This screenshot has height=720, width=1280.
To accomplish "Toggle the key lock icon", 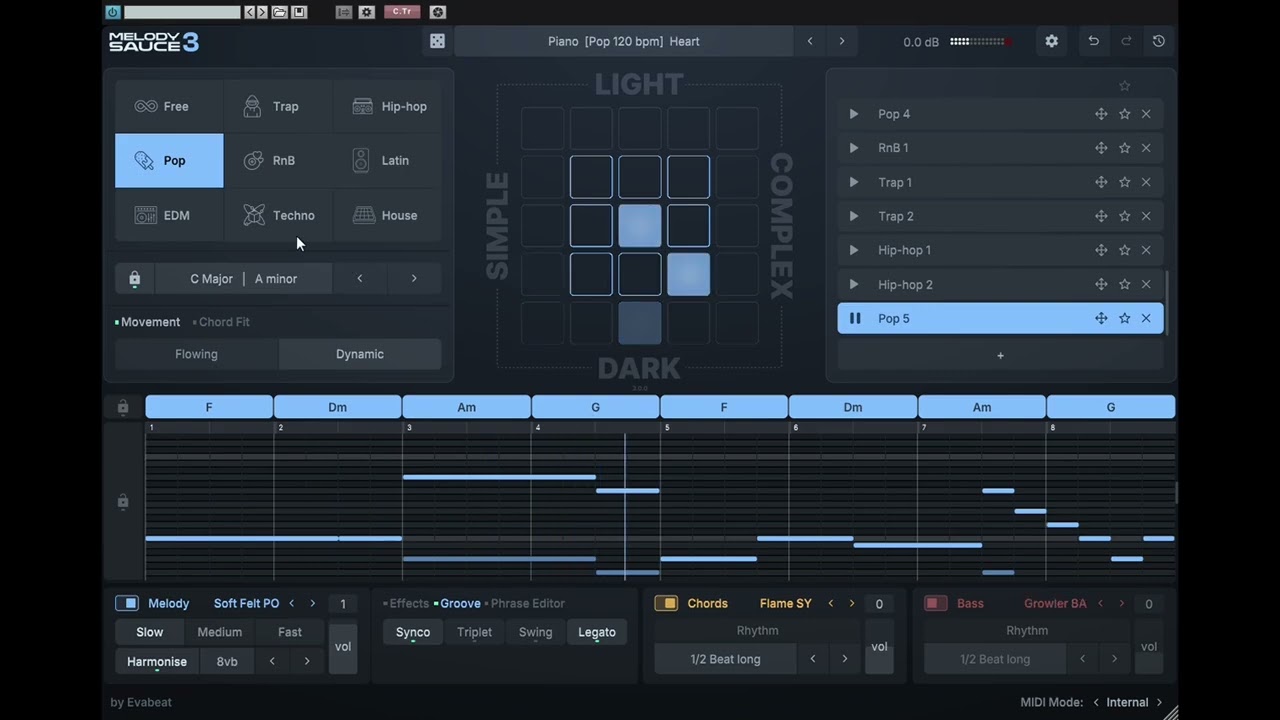I will (x=135, y=279).
